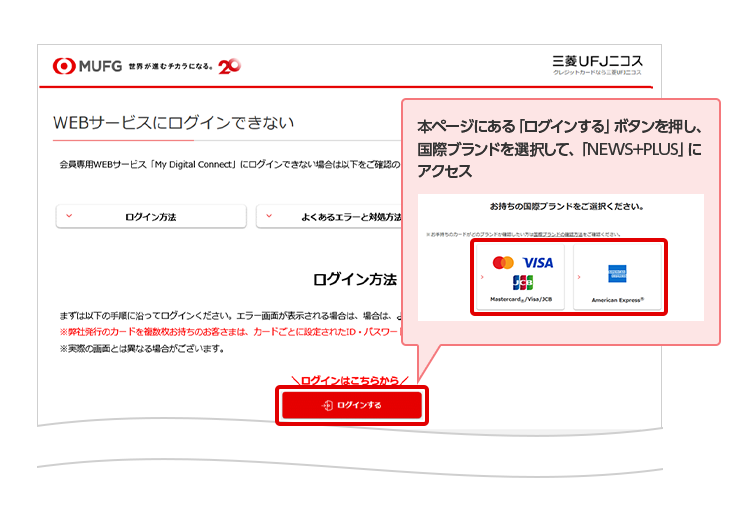
Task: Click the ログイン方法 section heading
Action: 354,279
